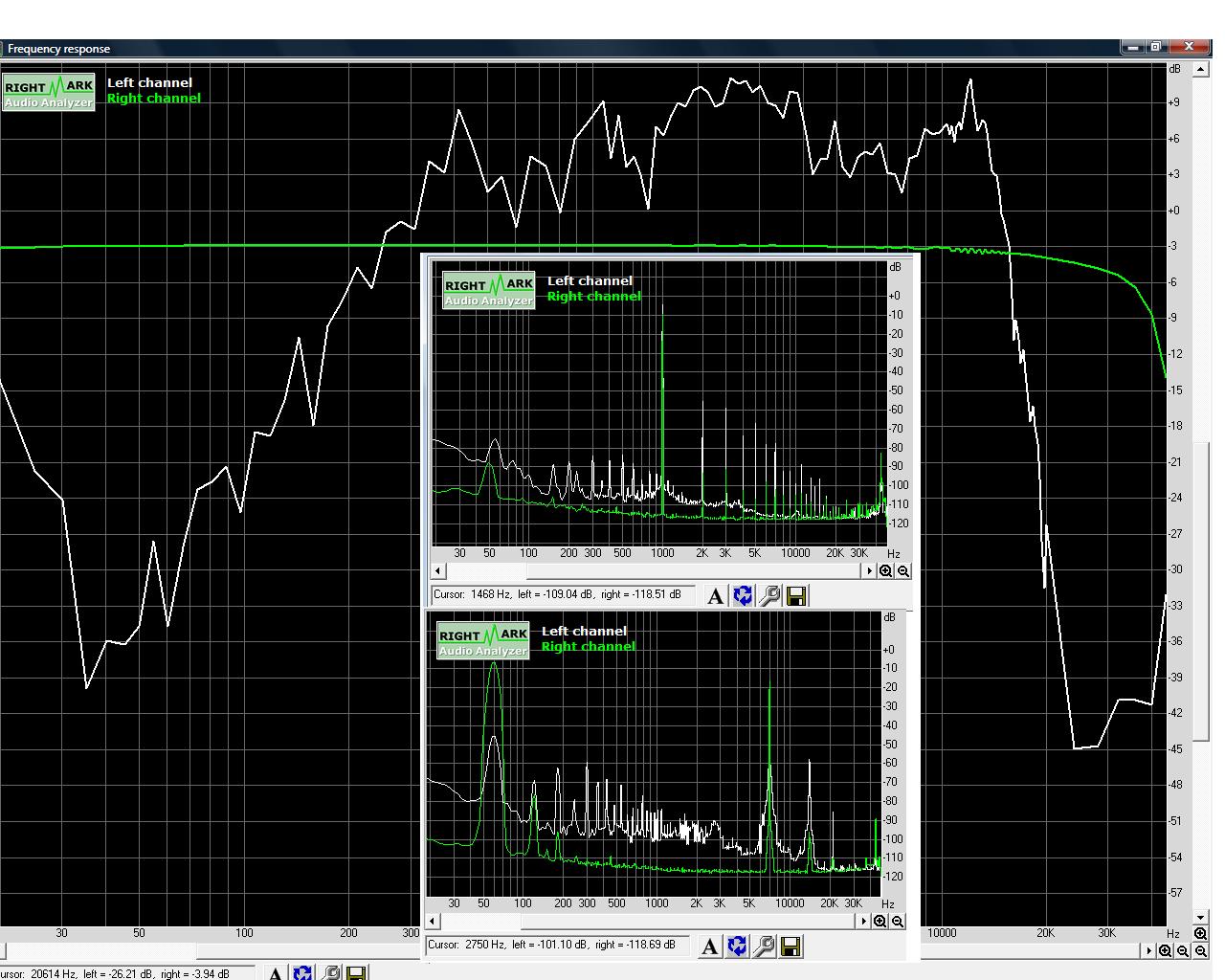This screenshot has height=980, width=1225.
Task: Click the "Left channel" legend label in the upper inset graph
Action: click(x=590, y=281)
